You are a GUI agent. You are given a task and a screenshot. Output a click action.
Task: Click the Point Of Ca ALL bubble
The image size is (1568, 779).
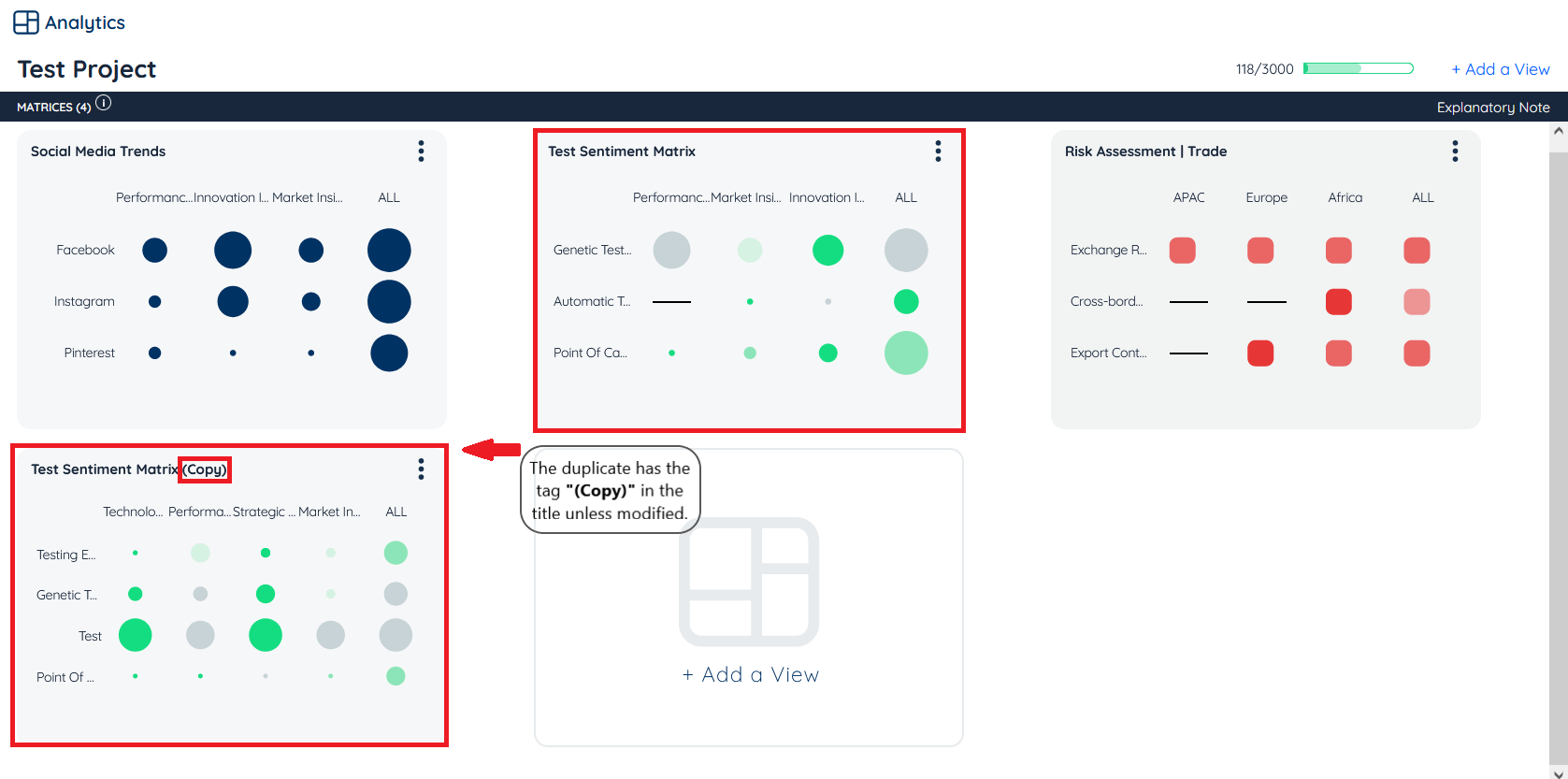(905, 353)
